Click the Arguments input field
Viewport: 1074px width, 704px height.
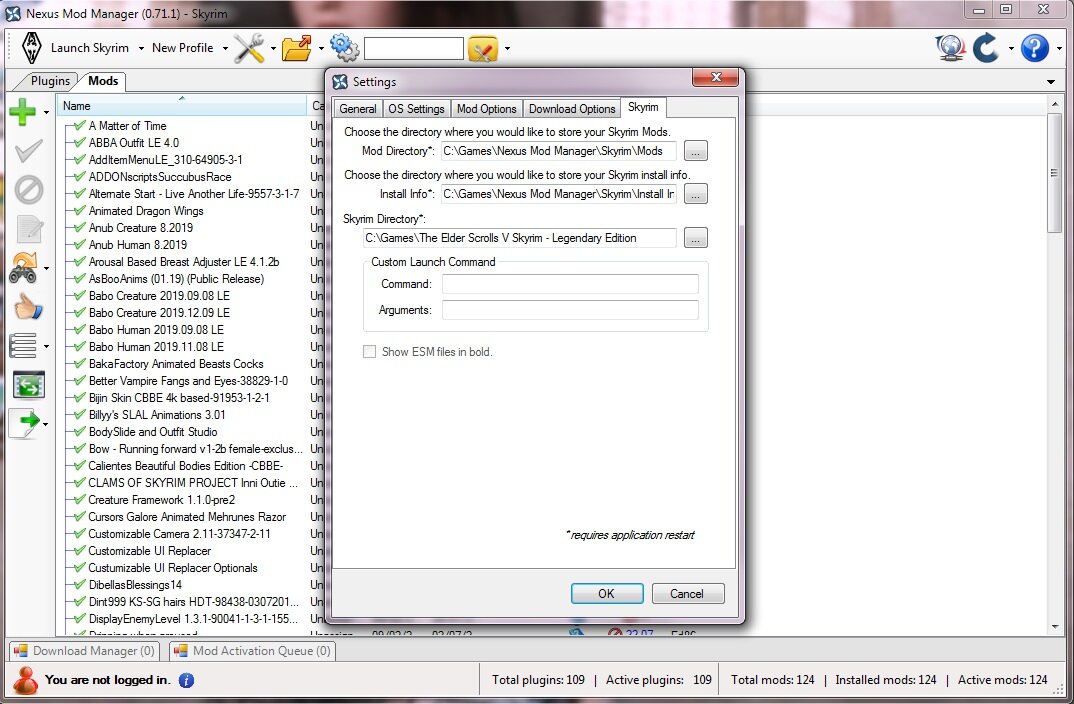570,310
